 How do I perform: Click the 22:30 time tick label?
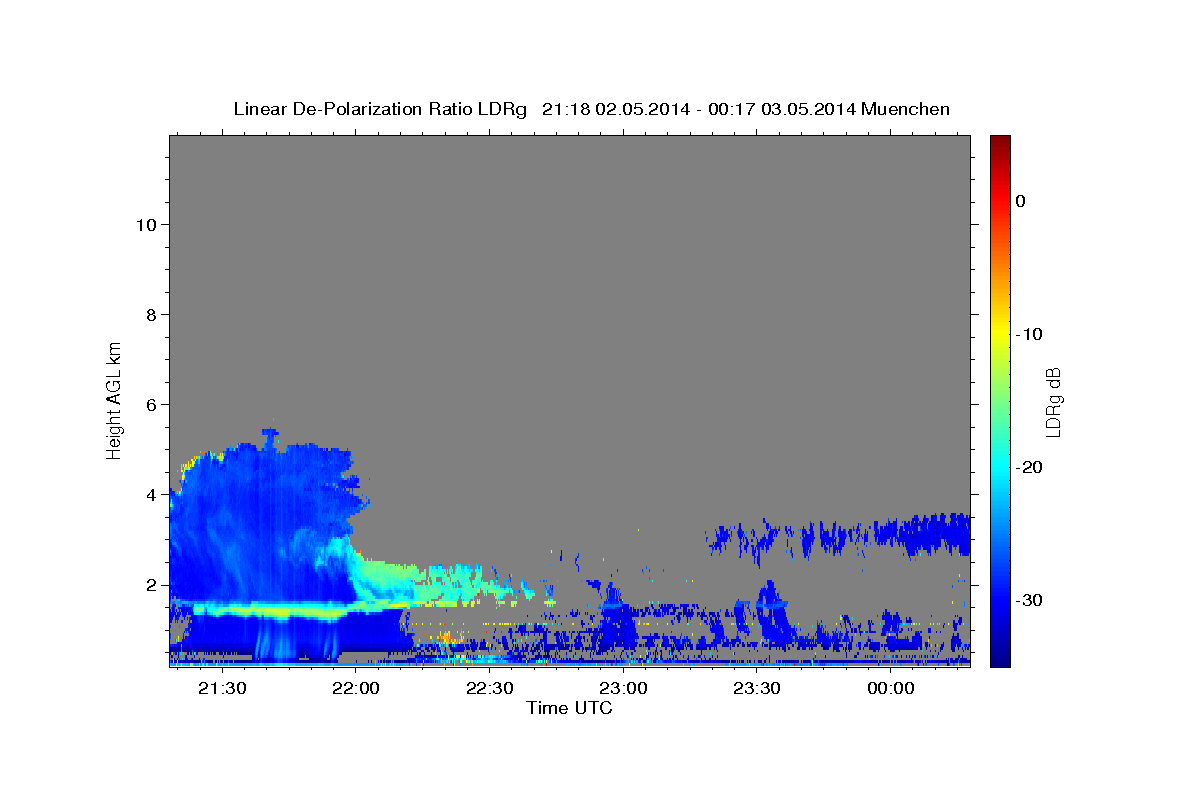pyautogui.click(x=490, y=688)
